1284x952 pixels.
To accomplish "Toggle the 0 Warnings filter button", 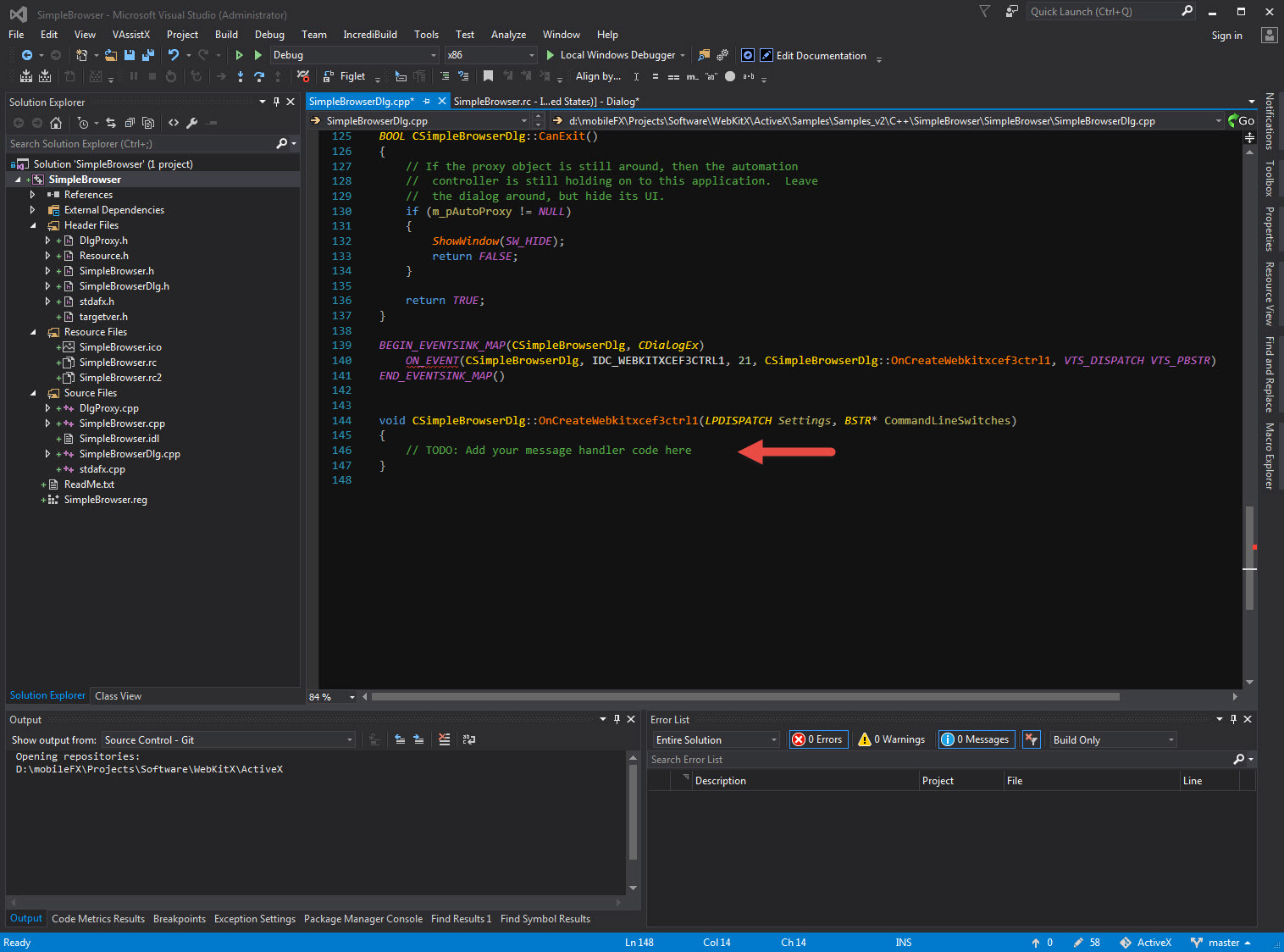I will [892, 739].
